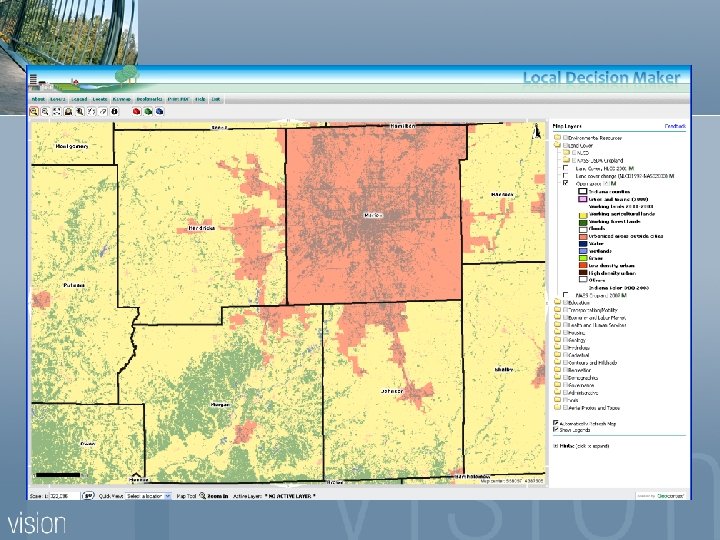This screenshot has height=540, width=720.
Task: Click the Feedback link
Action: tap(675, 126)
